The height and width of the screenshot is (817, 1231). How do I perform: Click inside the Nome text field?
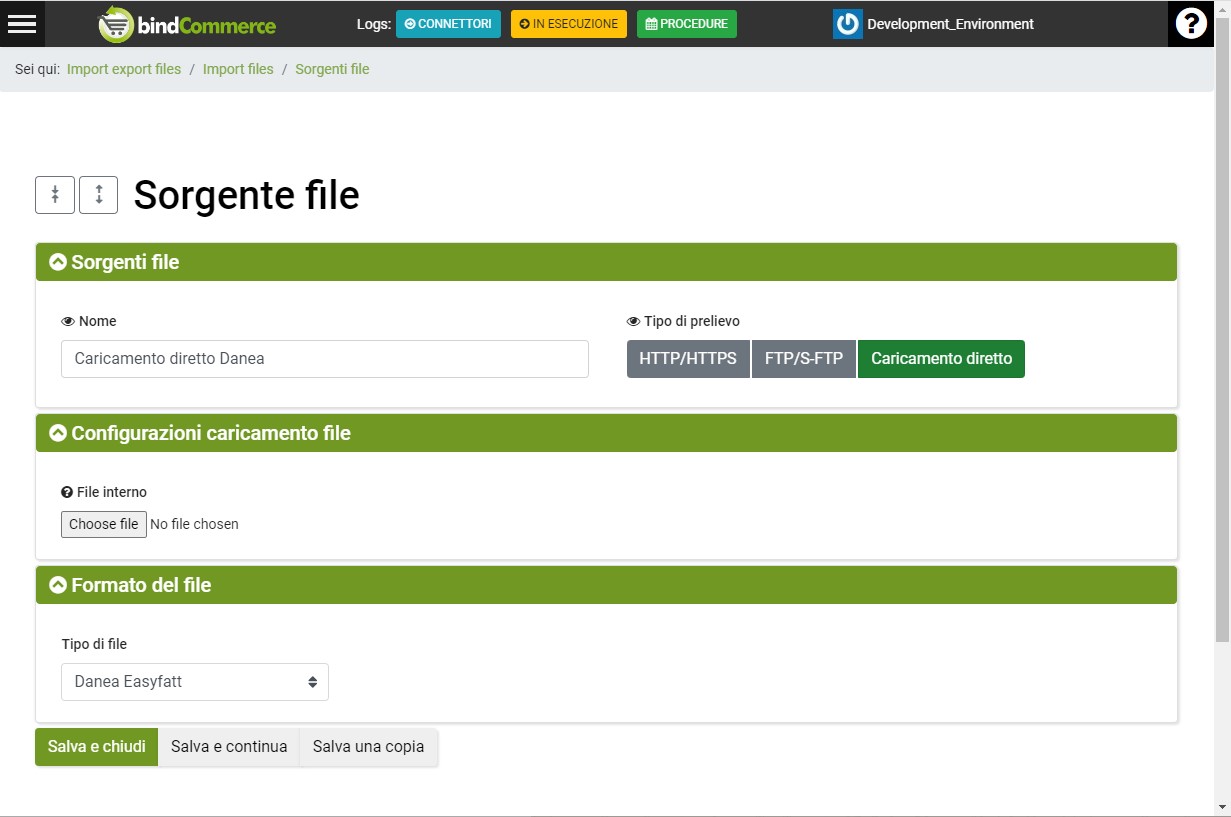[x=324, y=359]
